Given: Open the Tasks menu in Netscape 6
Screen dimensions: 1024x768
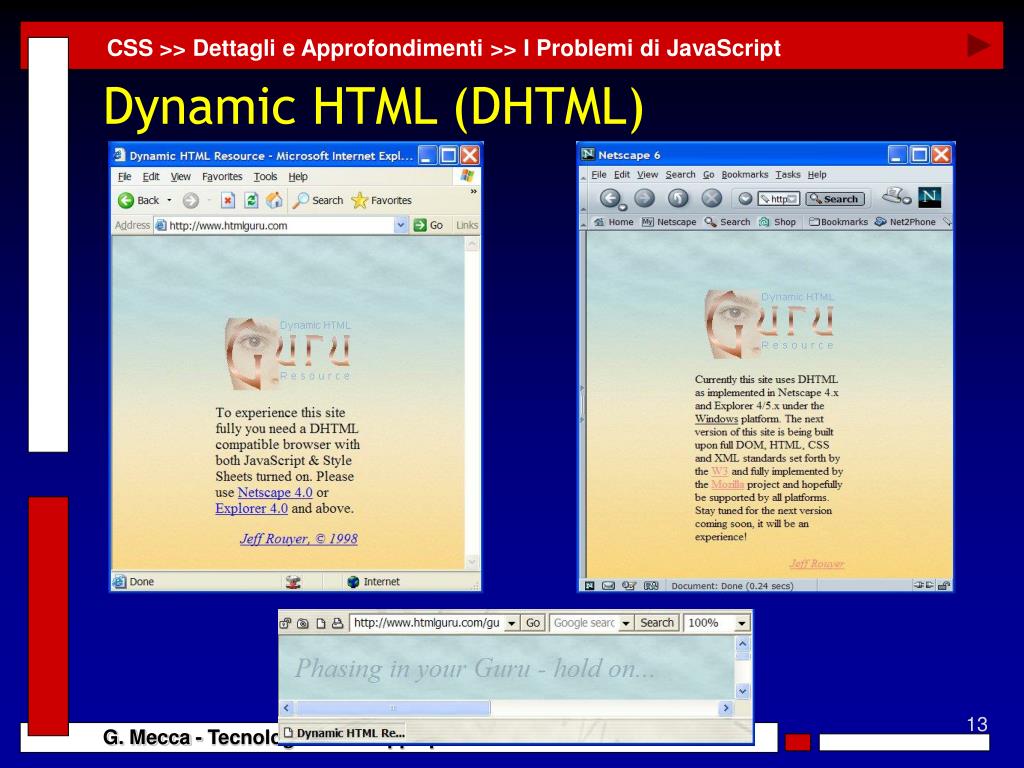Looking at the screenshot, I should click(788, 174).
